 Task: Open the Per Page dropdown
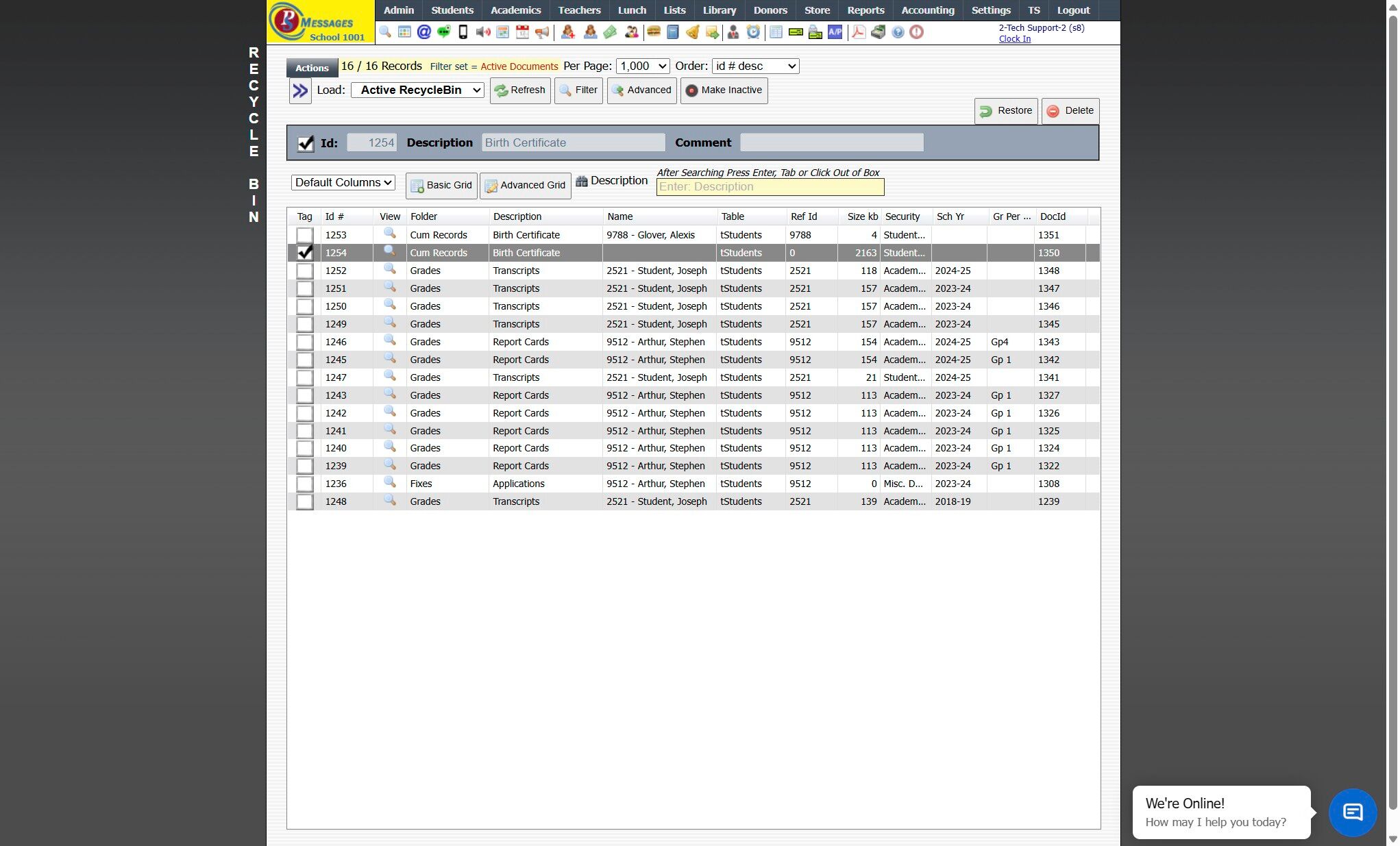click(x=643, y=66)
